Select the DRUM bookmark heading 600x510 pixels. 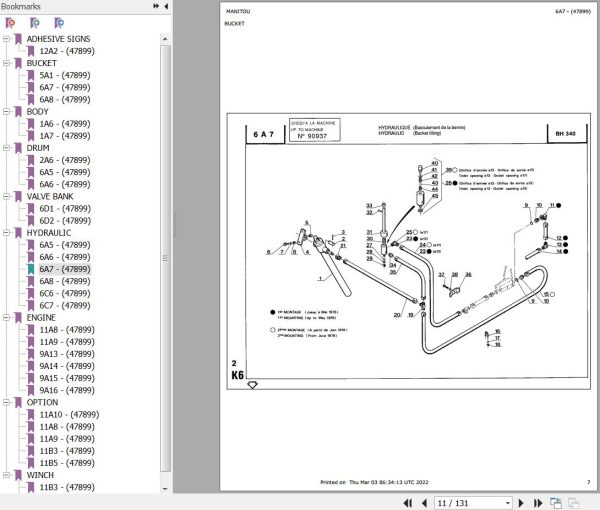38,148
